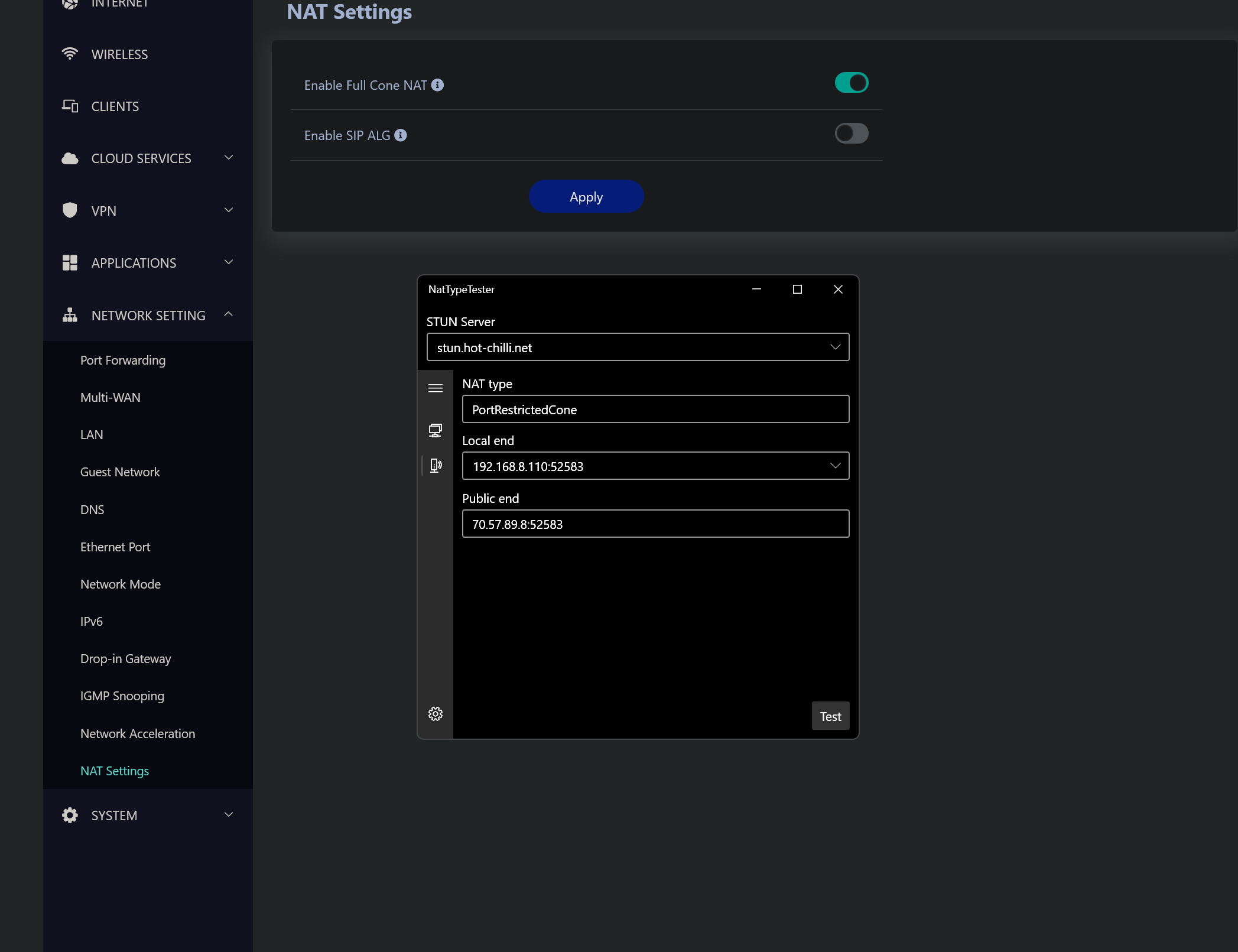This screenshot has height=952, width=1238.
Task: Click the Cloud Services cloud icon
Action: coord(70,158)
